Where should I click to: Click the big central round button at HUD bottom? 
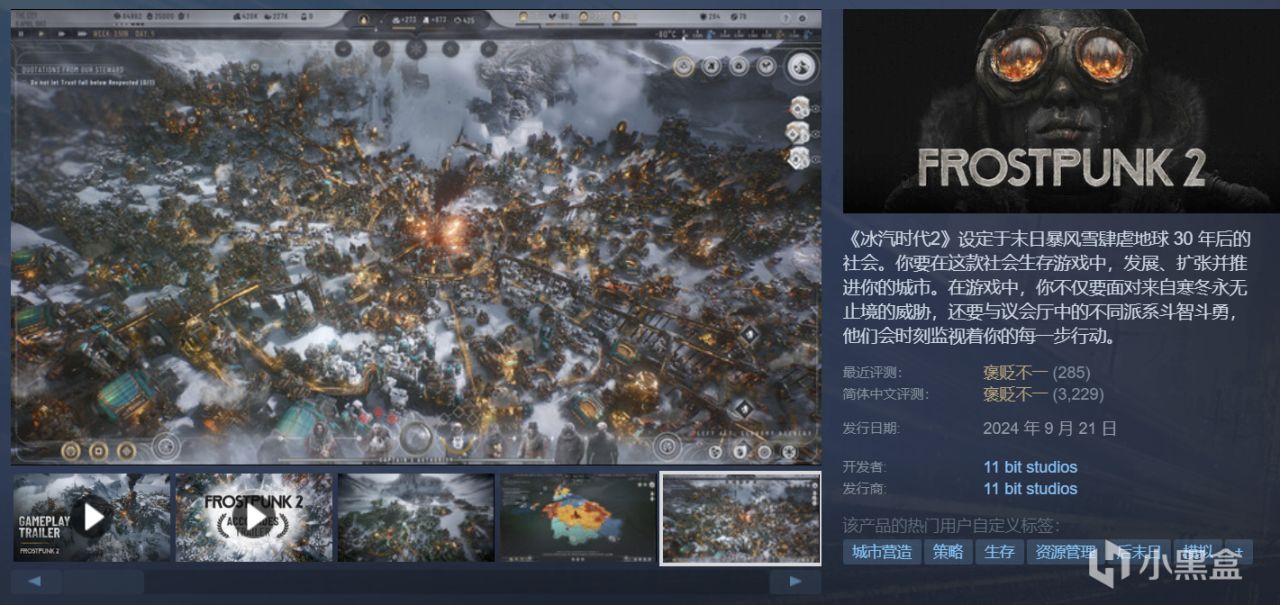tap(416, 438)
